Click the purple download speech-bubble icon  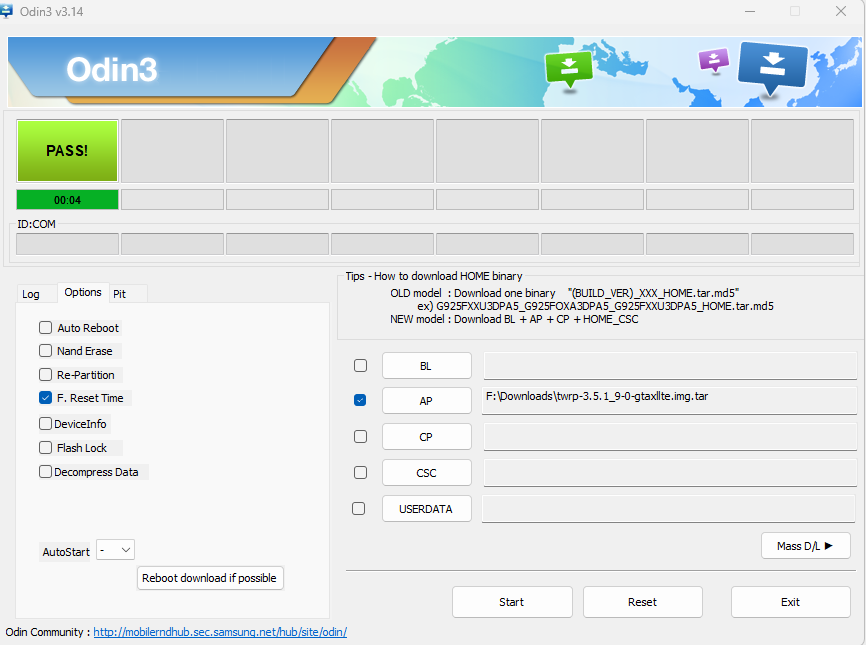click(713, 60)
